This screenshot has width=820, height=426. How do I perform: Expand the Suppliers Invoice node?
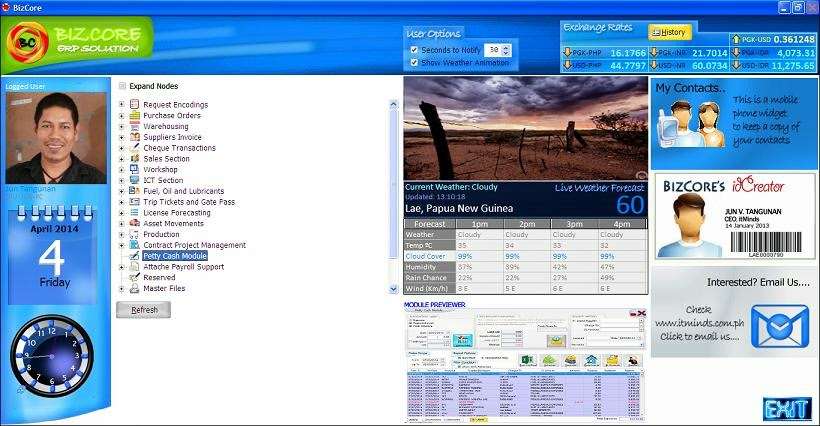[121, 137]
